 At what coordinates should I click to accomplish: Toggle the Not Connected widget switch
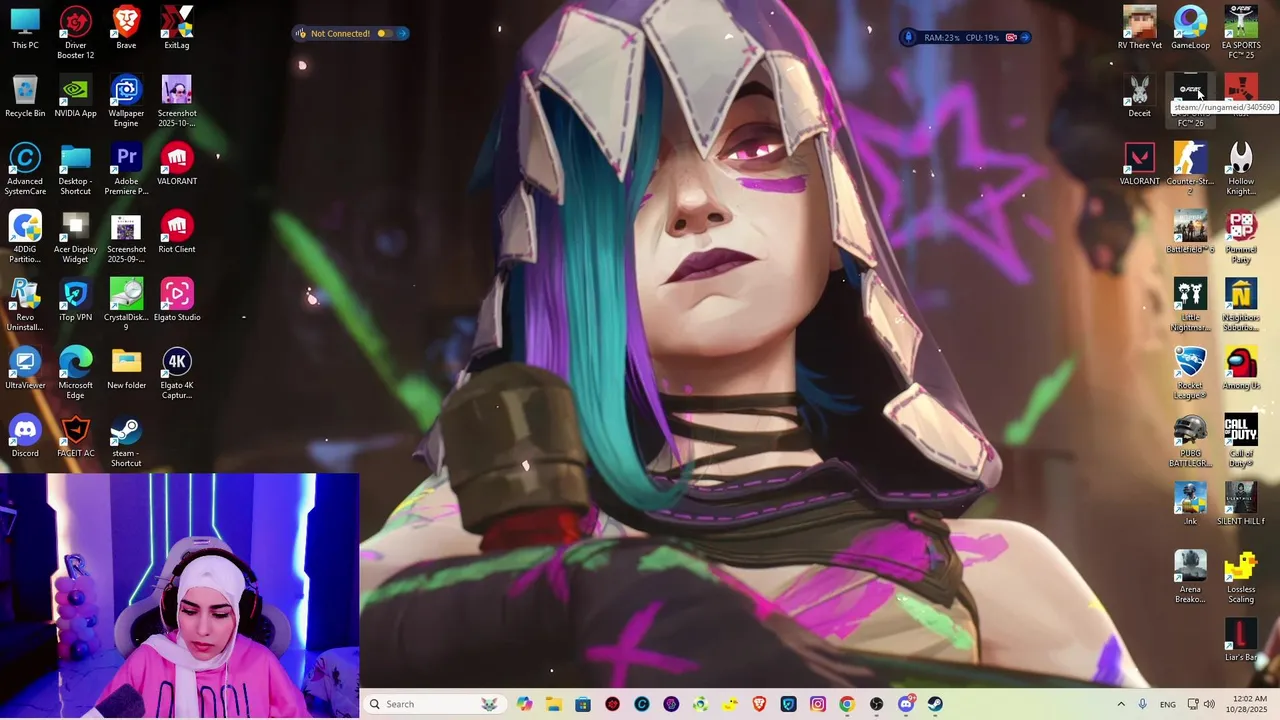385,33
